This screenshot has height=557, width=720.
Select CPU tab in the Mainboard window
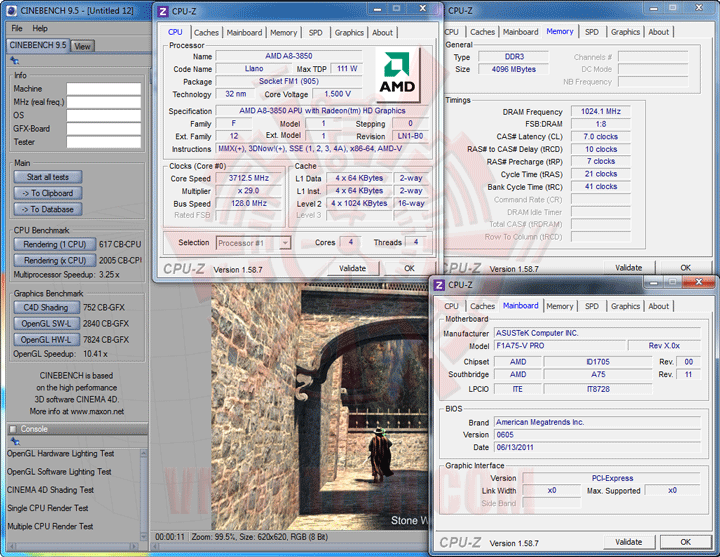click(x=451, y=306)
